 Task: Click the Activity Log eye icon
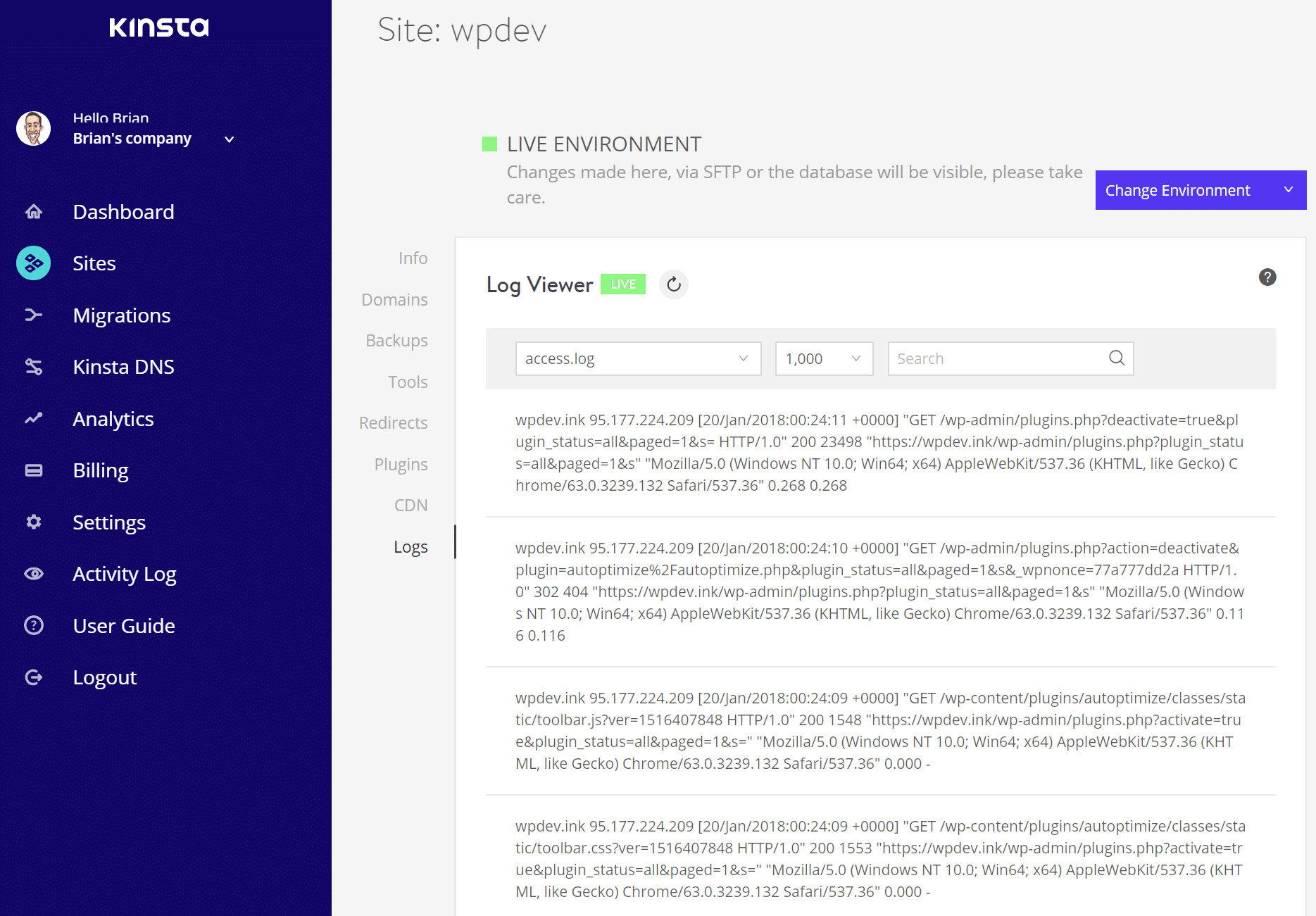point(34,574)
